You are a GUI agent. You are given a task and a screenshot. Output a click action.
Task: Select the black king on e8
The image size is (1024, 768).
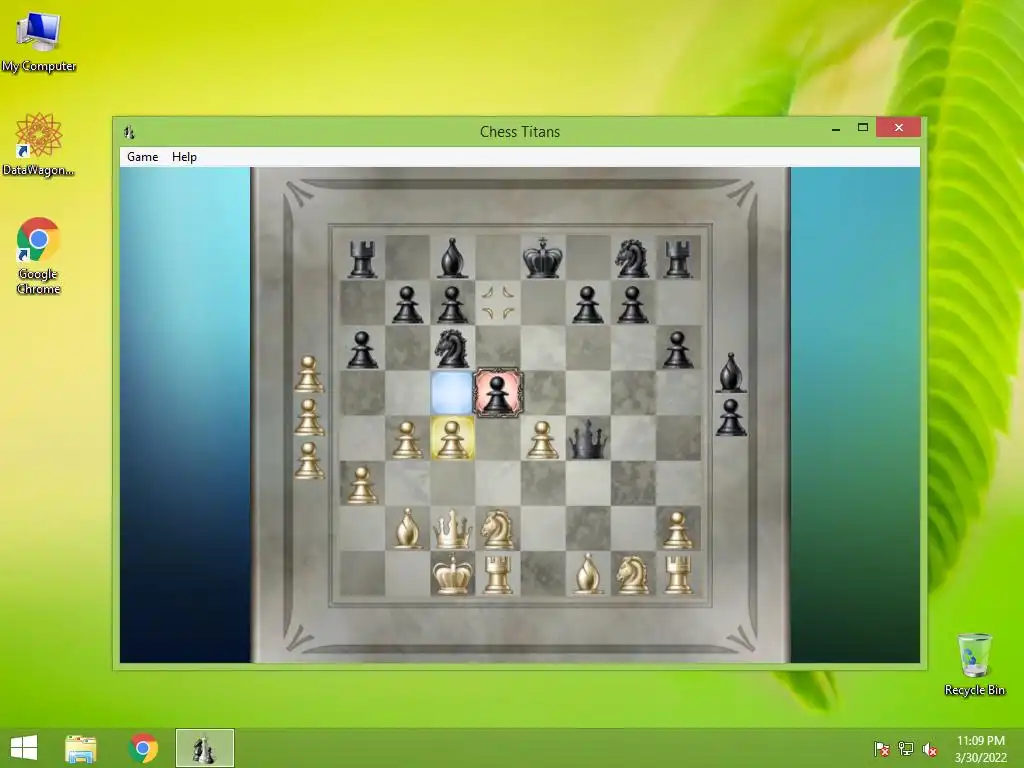pos(542,257)
